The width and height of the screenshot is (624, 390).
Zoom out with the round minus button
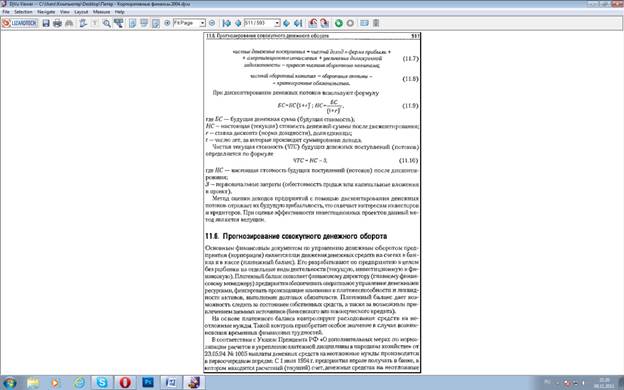[x=212, y=23]
